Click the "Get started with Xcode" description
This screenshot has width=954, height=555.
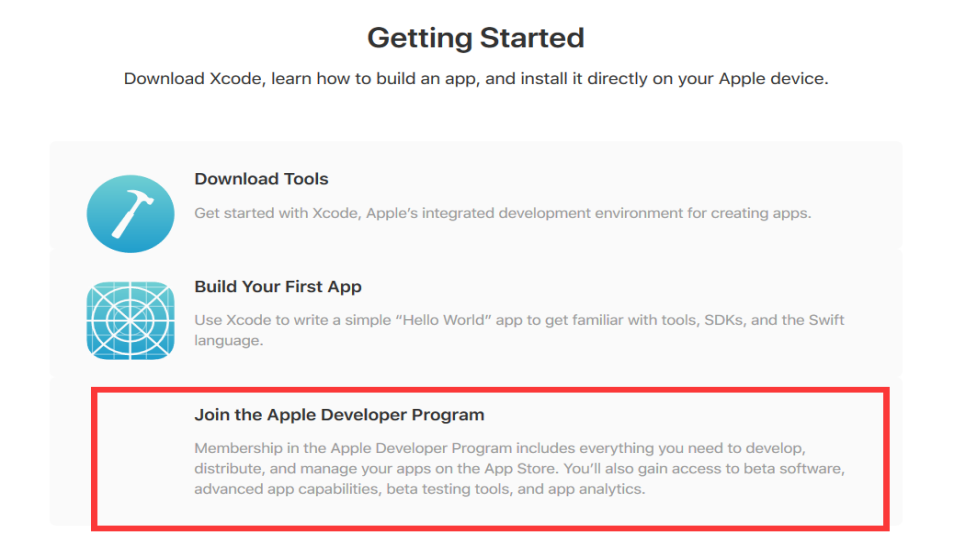point(503,213)
